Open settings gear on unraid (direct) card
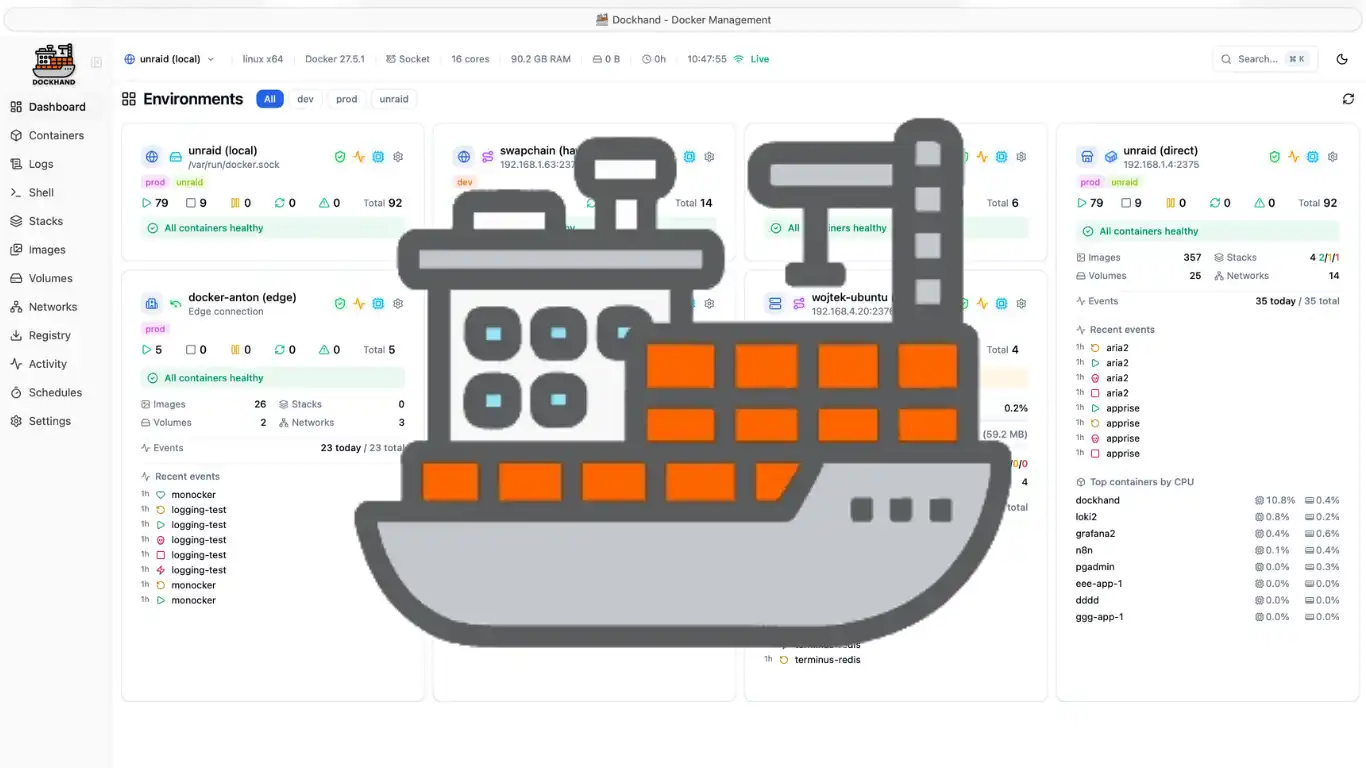Image resolution: width=1366 pixels, height=768 pixels. [1333, 157]
